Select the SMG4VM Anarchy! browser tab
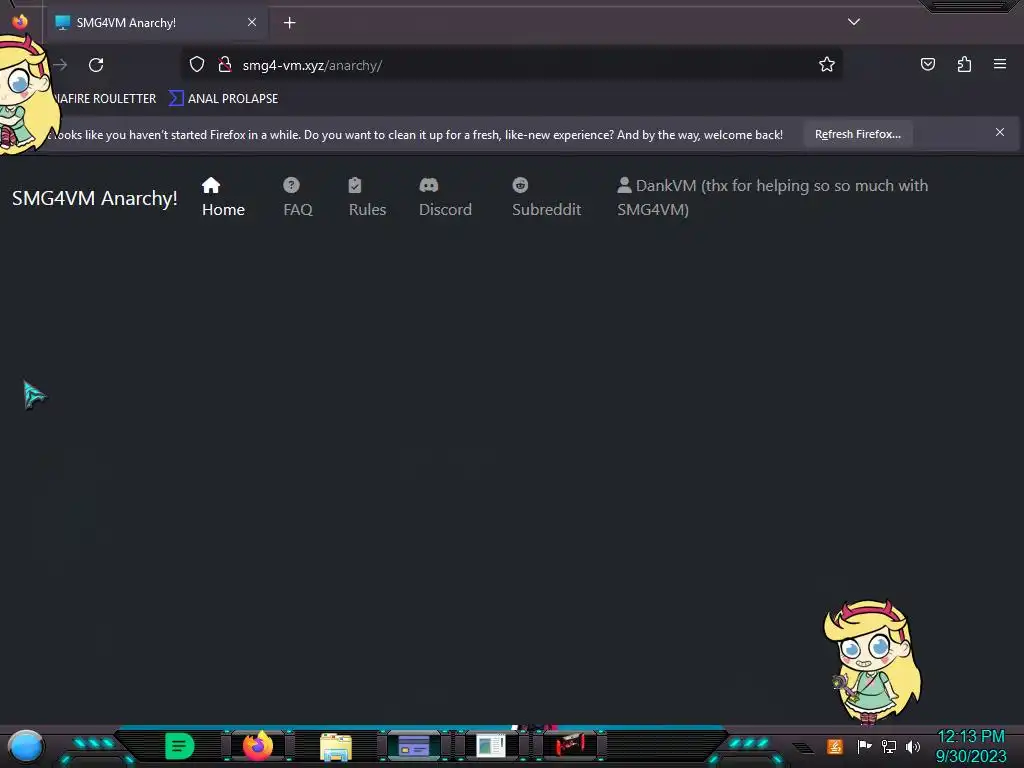The image size is (1024, 768). pyautogui.click(x=157, y=23)
